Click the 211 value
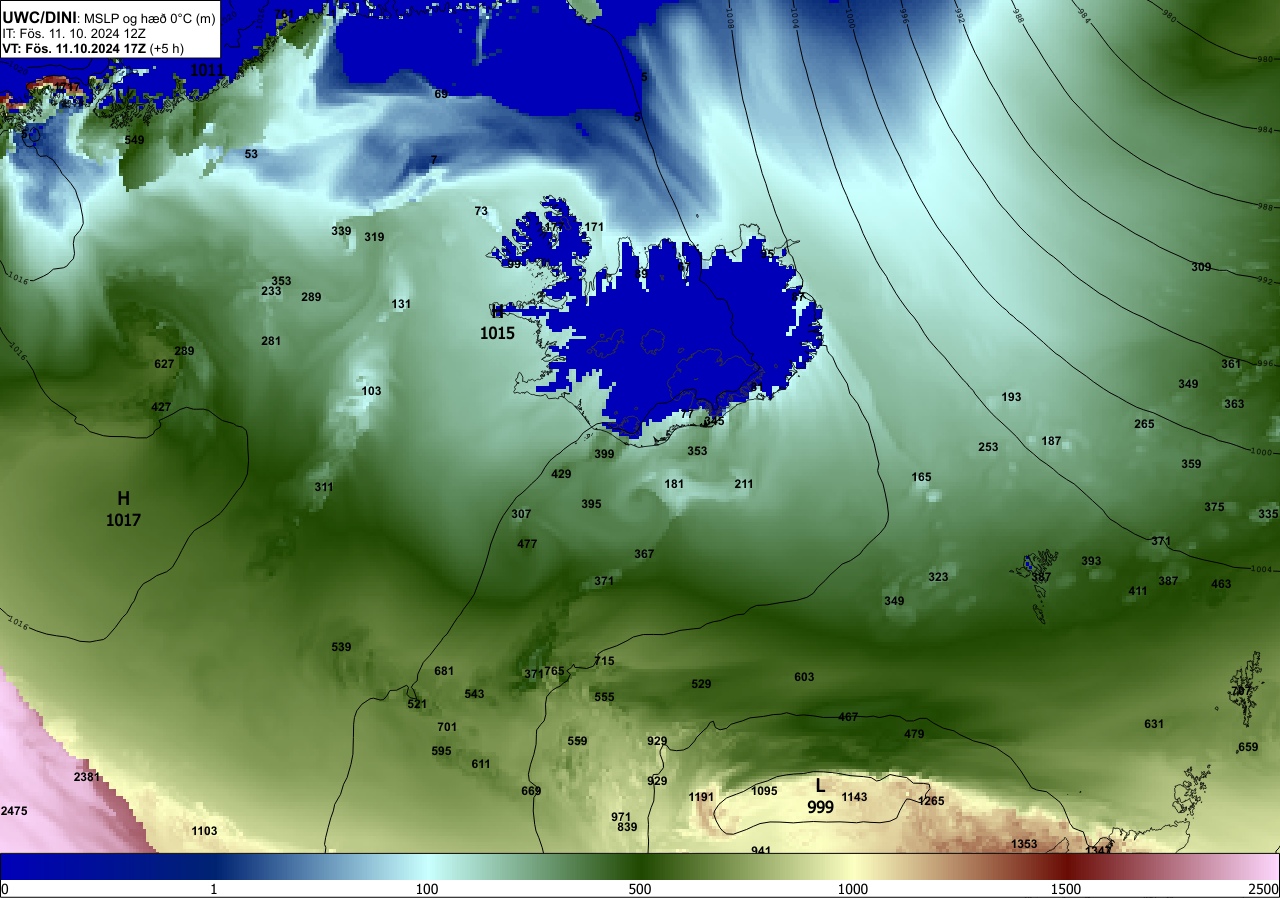Screen dimensions: 1280x898 [x=744, y=484]
